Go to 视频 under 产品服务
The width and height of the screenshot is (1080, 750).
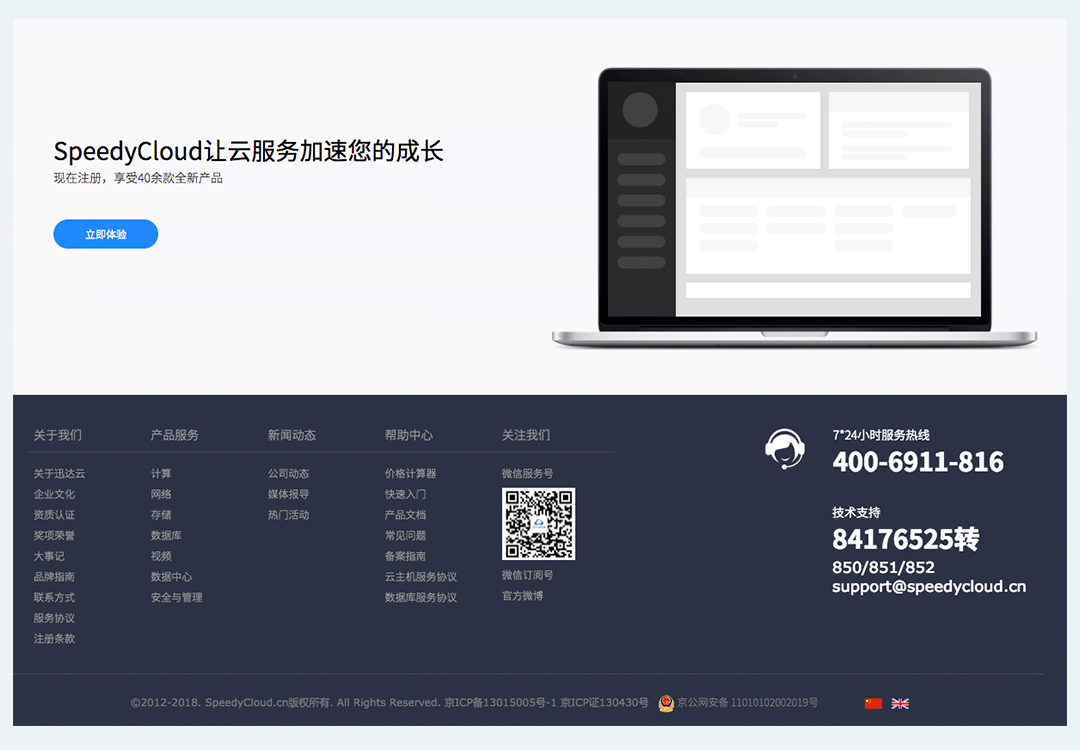click(161, 556)
